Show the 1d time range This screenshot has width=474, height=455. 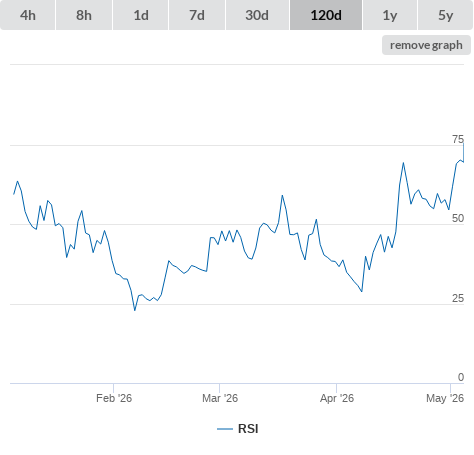tap(141, 15)
